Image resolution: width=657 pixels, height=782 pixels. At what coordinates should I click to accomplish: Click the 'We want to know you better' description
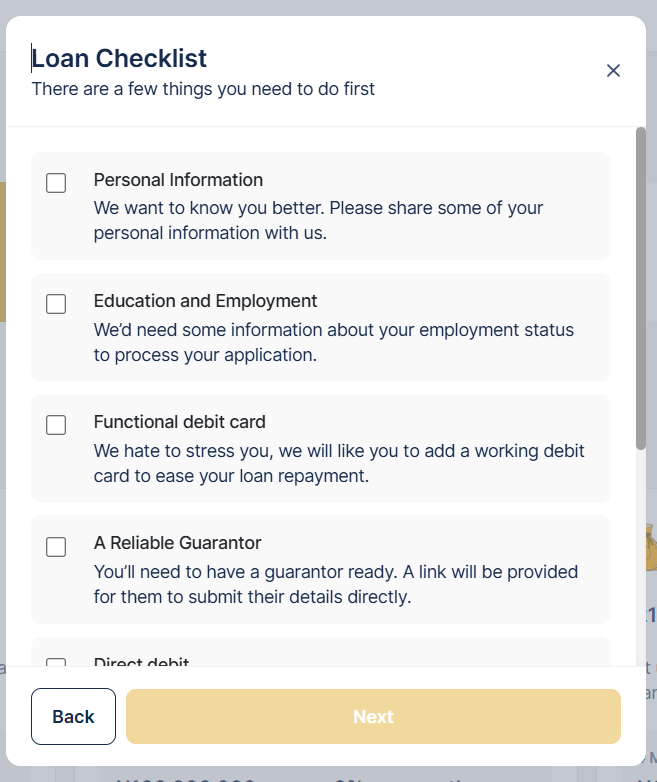click(x=318, y=220)
